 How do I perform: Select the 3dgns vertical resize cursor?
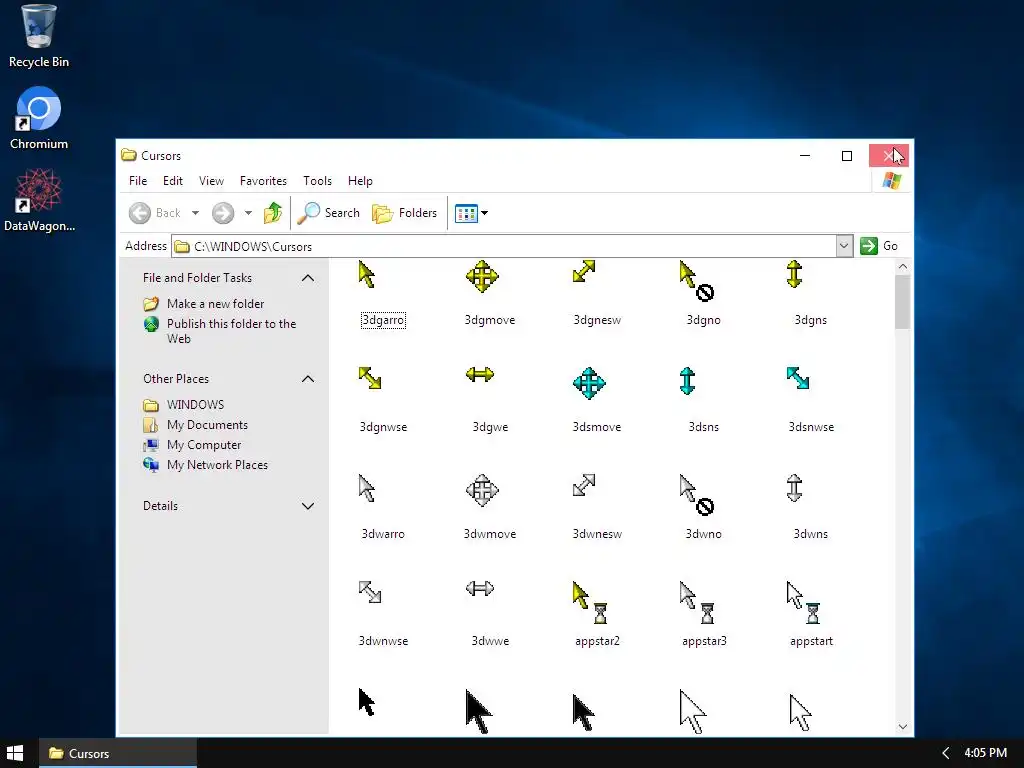794,274
